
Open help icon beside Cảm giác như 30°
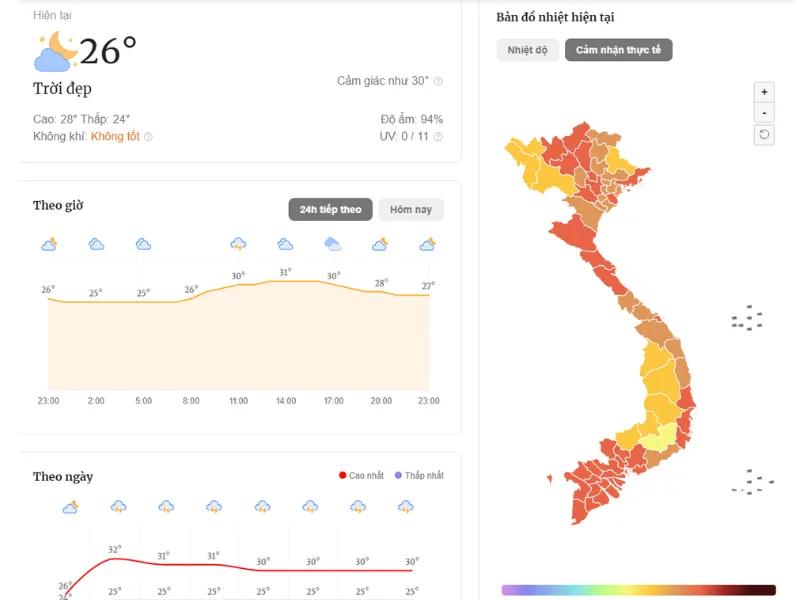[x=438, y=81]
